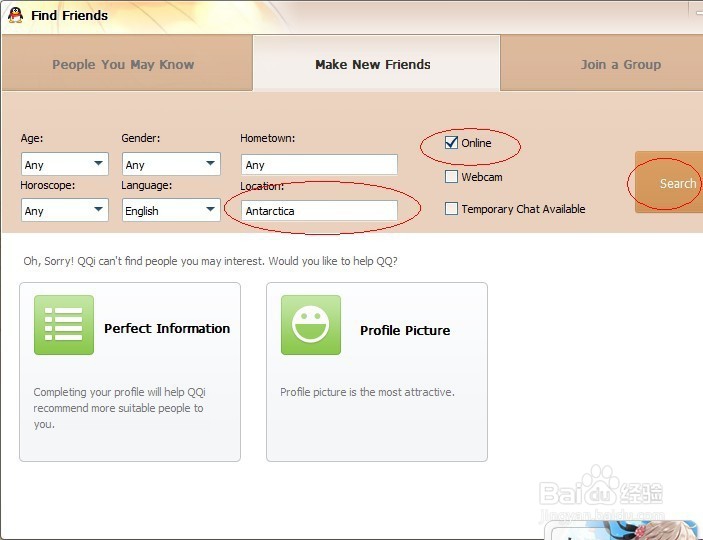Click 'Profile picture is the most attractive' text
This screenshot has width=703, height=540.
coord(367,392)
